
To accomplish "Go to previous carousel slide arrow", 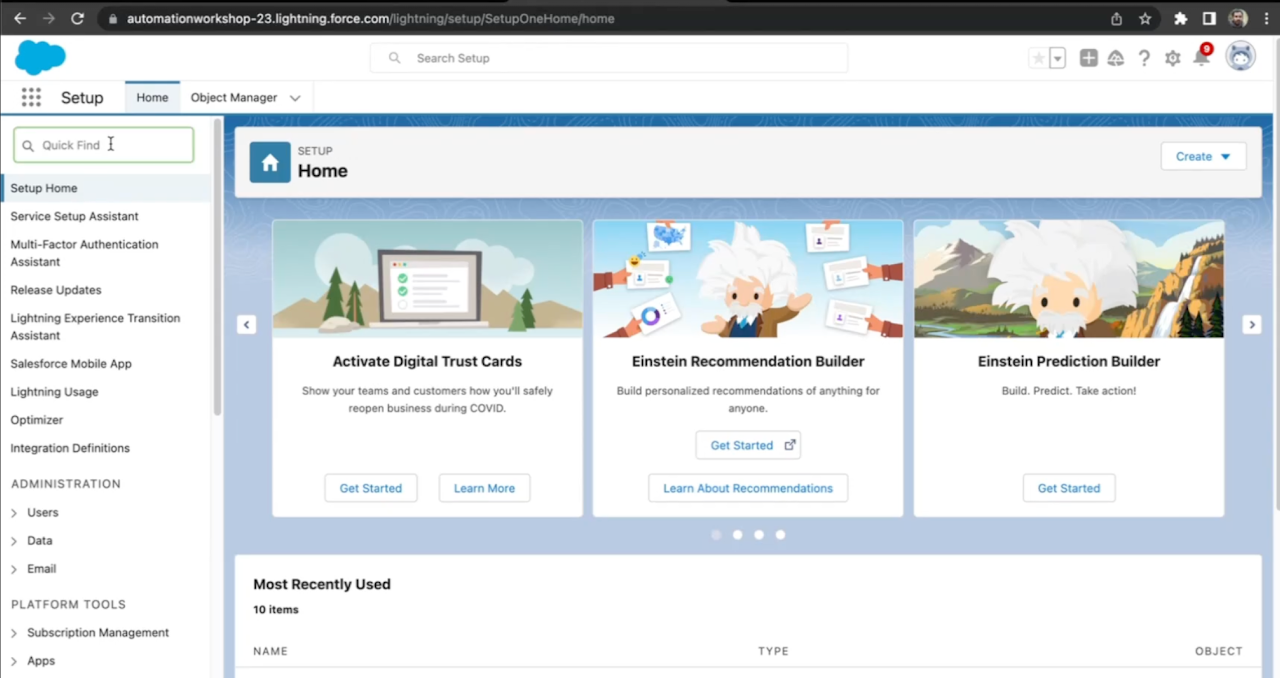I will tap(246, 324).
